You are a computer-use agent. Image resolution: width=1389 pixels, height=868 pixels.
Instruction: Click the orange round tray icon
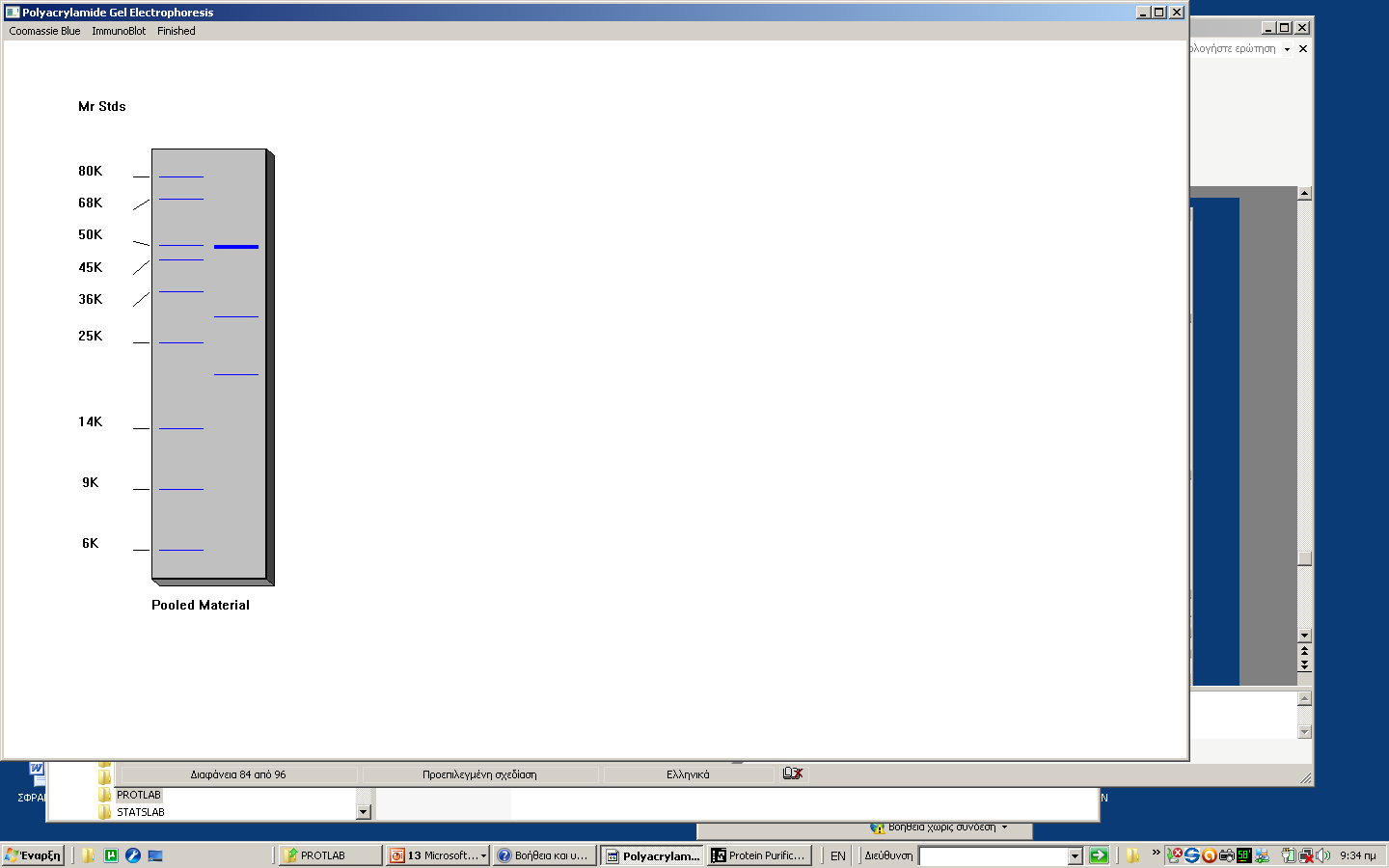click(1209, 855)
